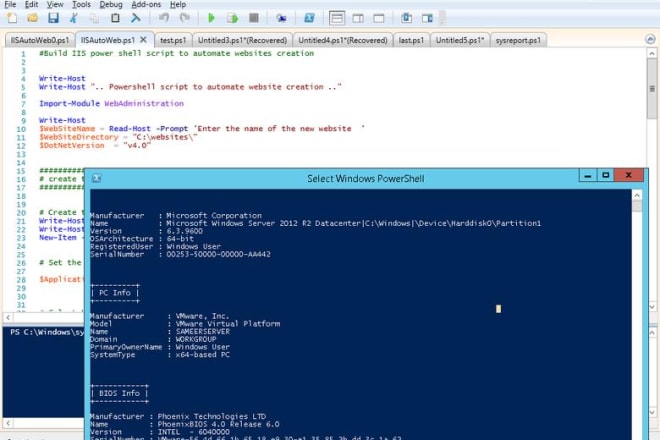Switch to the Untitled4.ps1 (Recovered) tab
Image resolution: width=660 pixels, height=440 pixels.
343,40
